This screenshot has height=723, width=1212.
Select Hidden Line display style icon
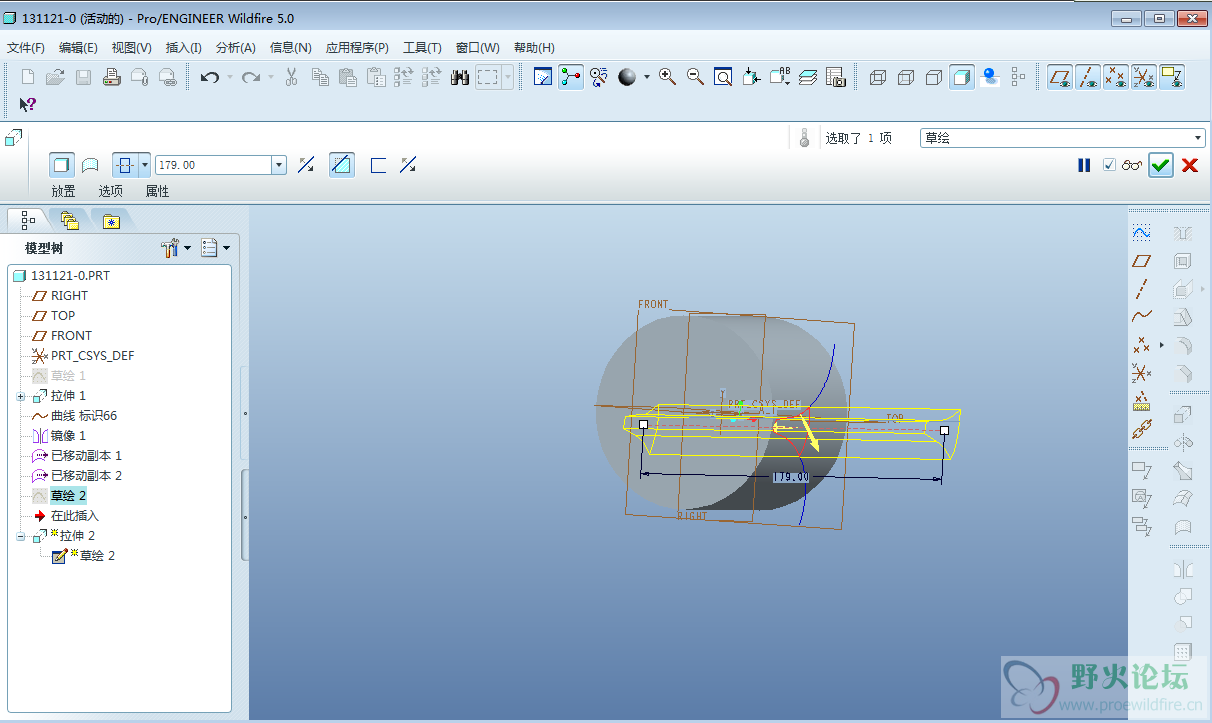906,77
